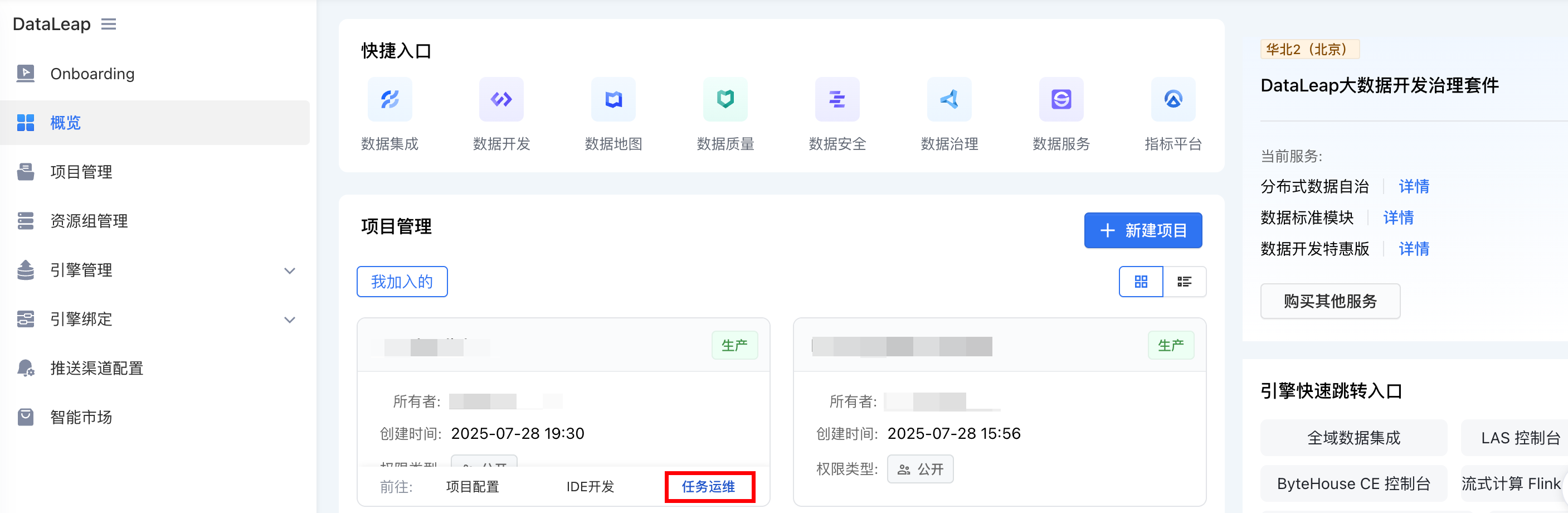1568x513 pixels.
Task: Click the Onboarding sidebar icon
Action: pyautogui.click(x=26, y=74)
